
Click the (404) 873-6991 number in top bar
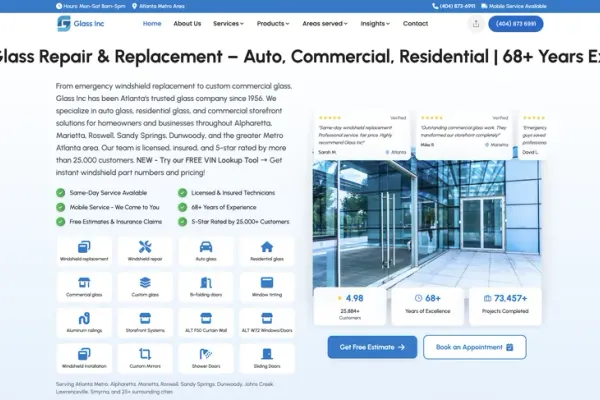tap(457, 6)
